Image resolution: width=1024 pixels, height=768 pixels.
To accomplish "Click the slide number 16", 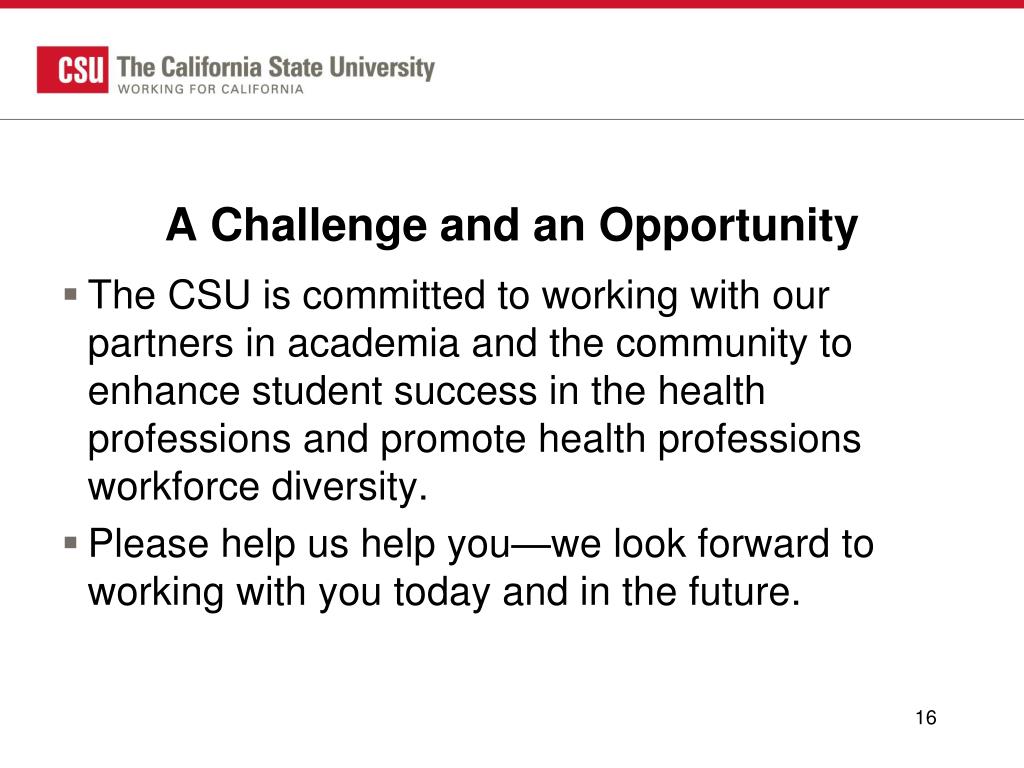I will pyautogui.click(x=925, y=718).
